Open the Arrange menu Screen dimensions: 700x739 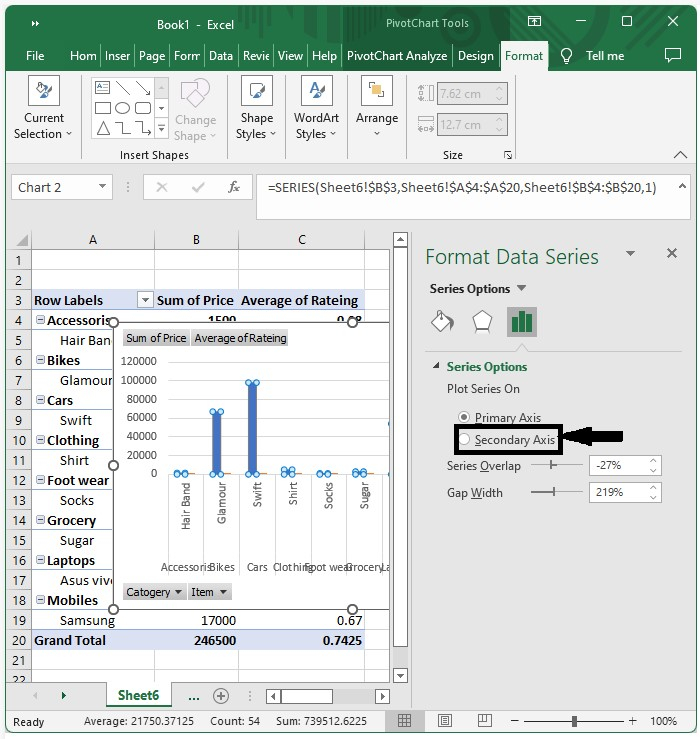[377, 107]
